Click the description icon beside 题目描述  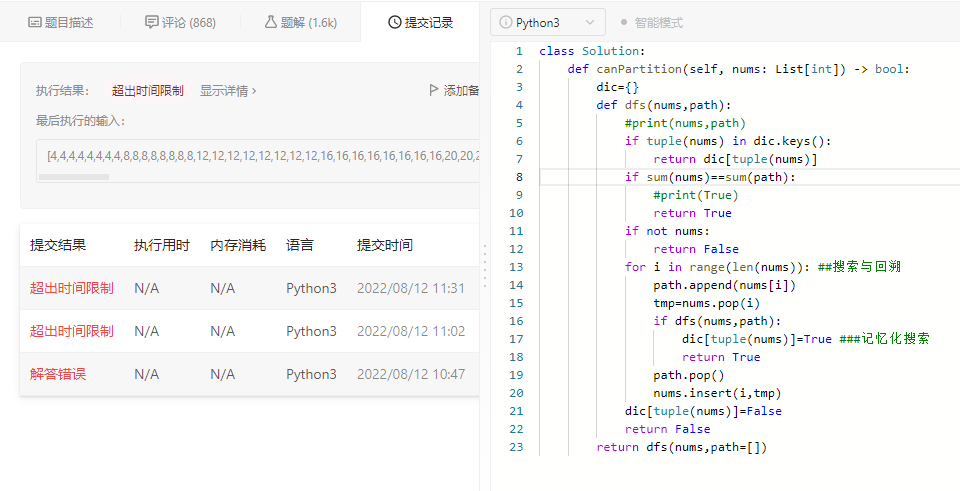pyautogui.click(x=35, y=22)
